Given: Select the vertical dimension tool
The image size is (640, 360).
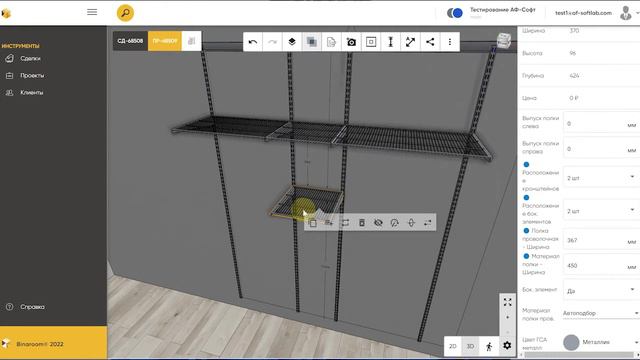Looking at the screenshot, I should (x=390, y=42).
